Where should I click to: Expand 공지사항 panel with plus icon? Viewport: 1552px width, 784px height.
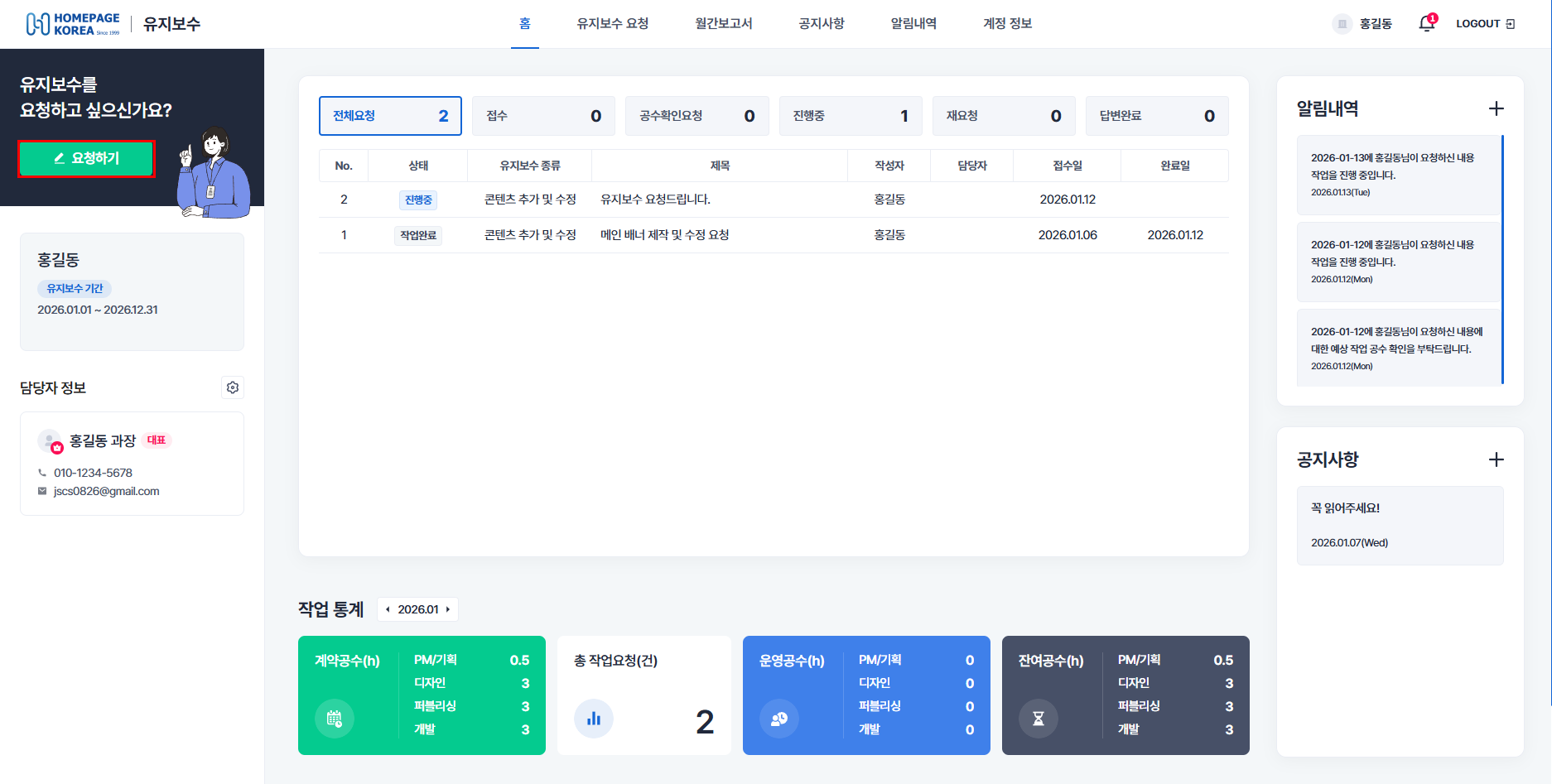click(x=1496, y=459)
